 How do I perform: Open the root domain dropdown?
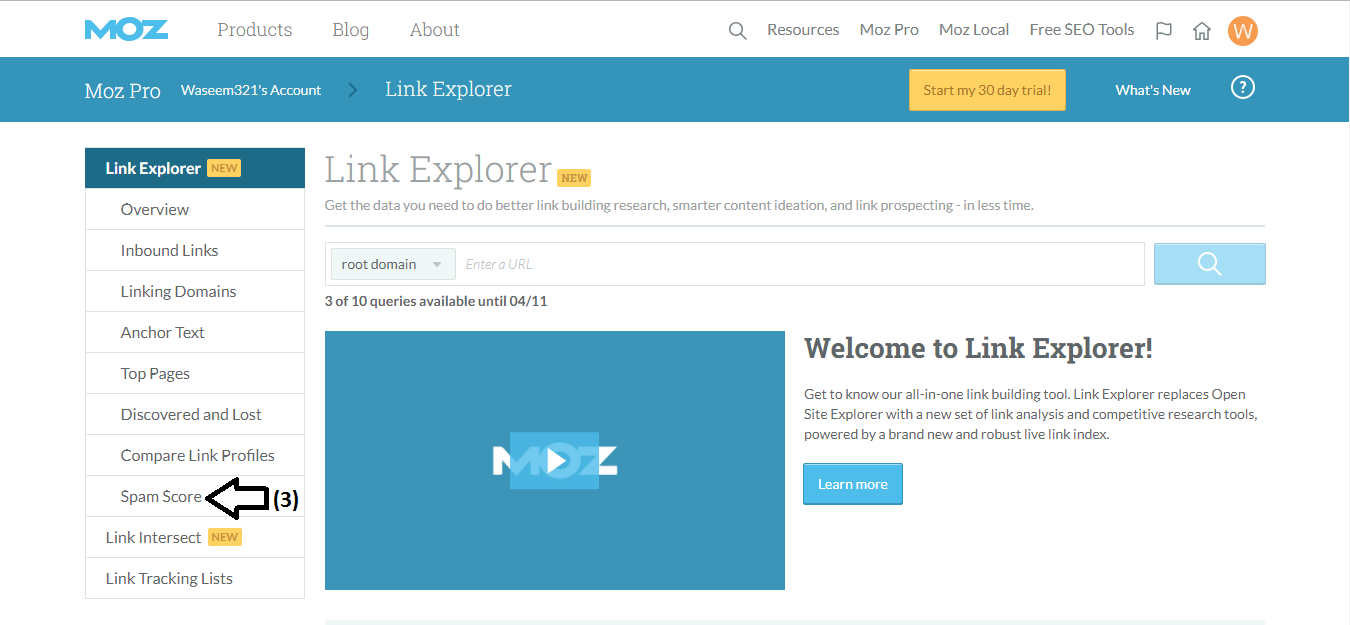[393, 264]
